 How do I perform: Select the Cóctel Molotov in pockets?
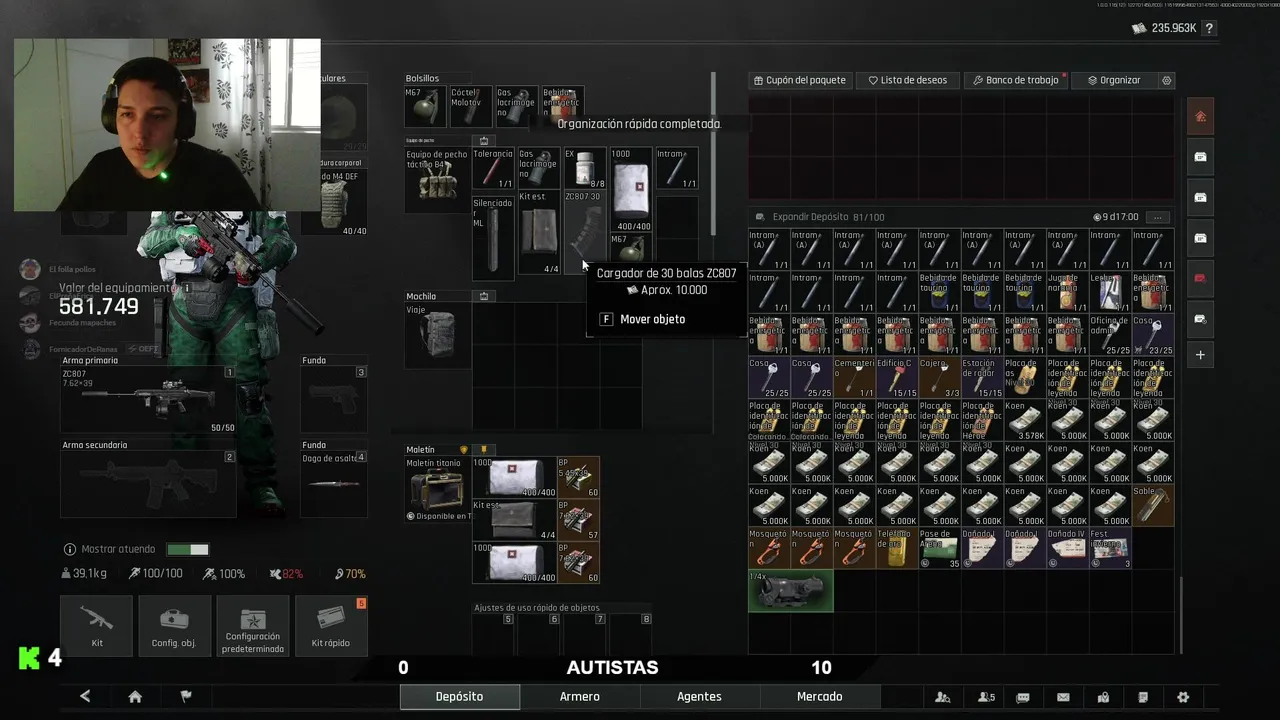click(x=470, y=106)
